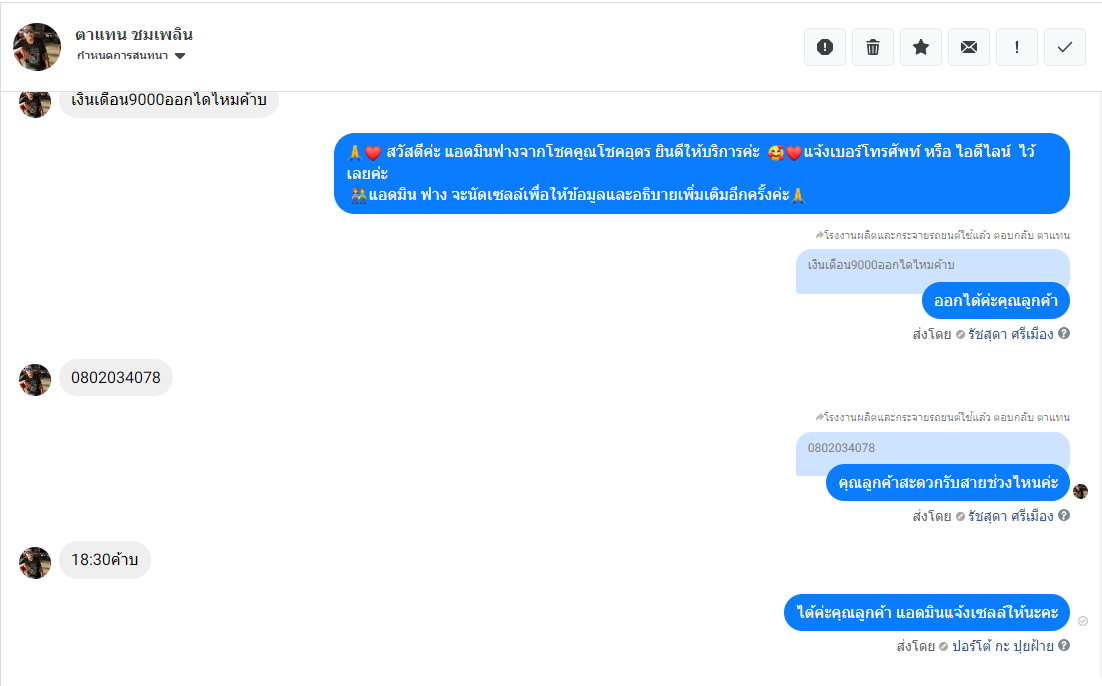Click the seen avatar beside คุณลูกค้าสะดวกรับสาย message
Image resolution: width=1102 pixels, height=686 pixels.
(1081, 491)
